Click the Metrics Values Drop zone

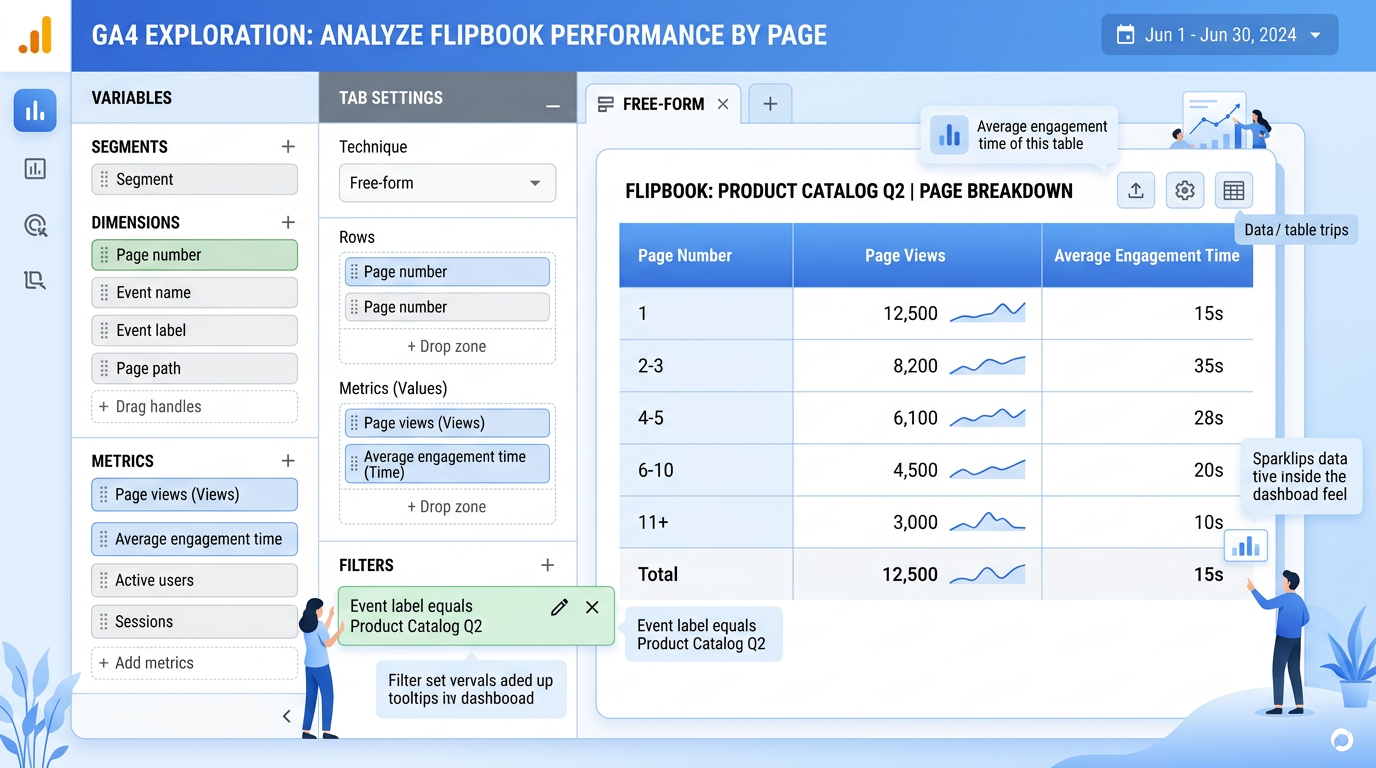[x=447, y=507]
